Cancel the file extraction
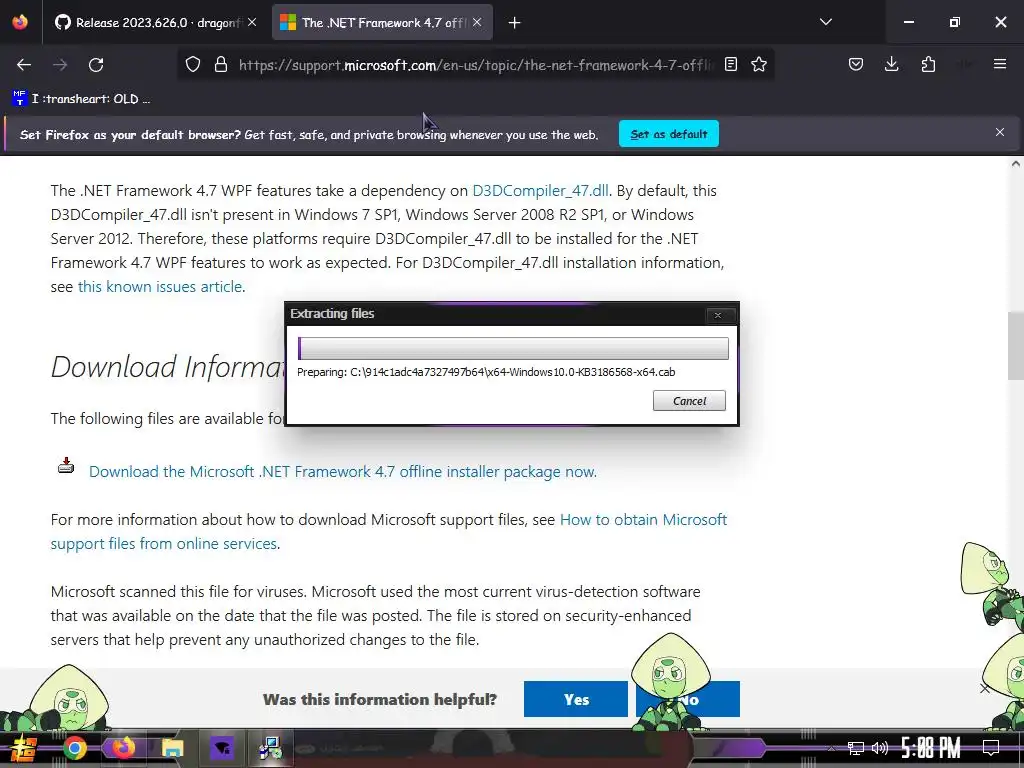 [x=689, y=401]
